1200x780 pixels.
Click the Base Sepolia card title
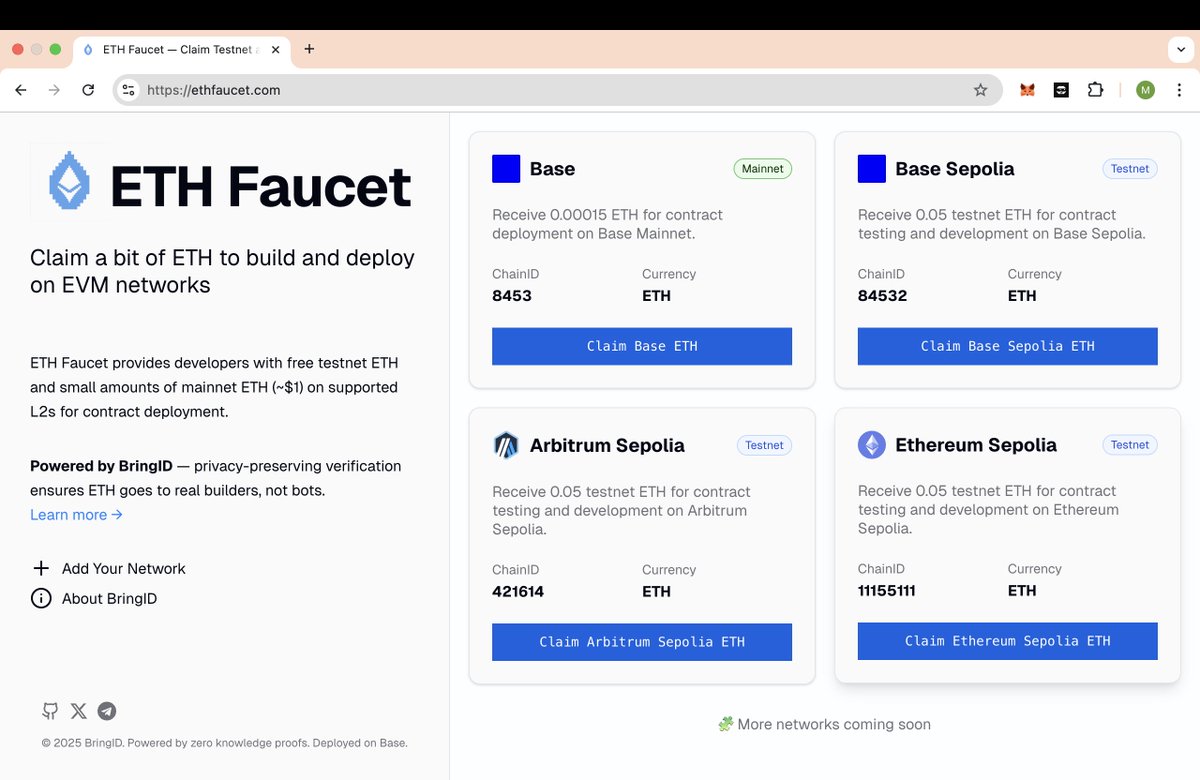pyautogui.click(x=955, y=169)
